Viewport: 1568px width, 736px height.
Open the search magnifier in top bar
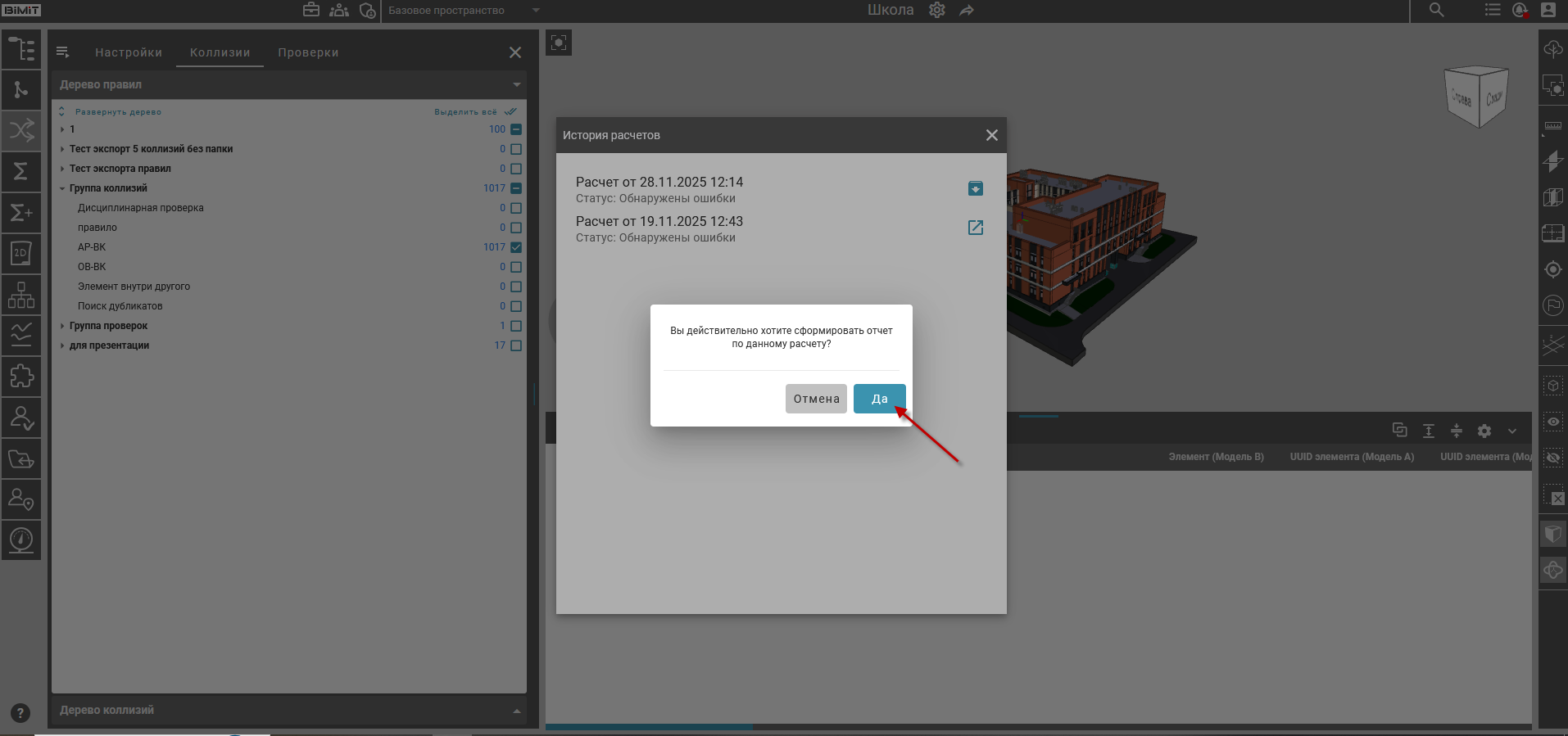click(1436, 11)
